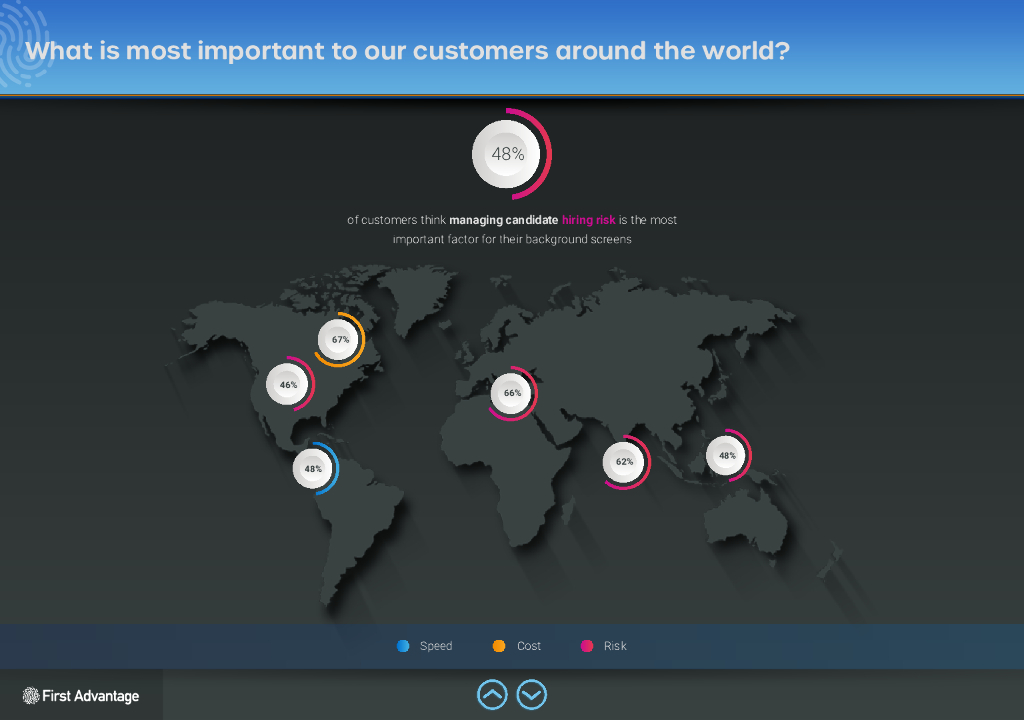Screen dimensions: 1024x720
Task: Select the 62% India risk indicator
Action: click(x=624, y=462)
